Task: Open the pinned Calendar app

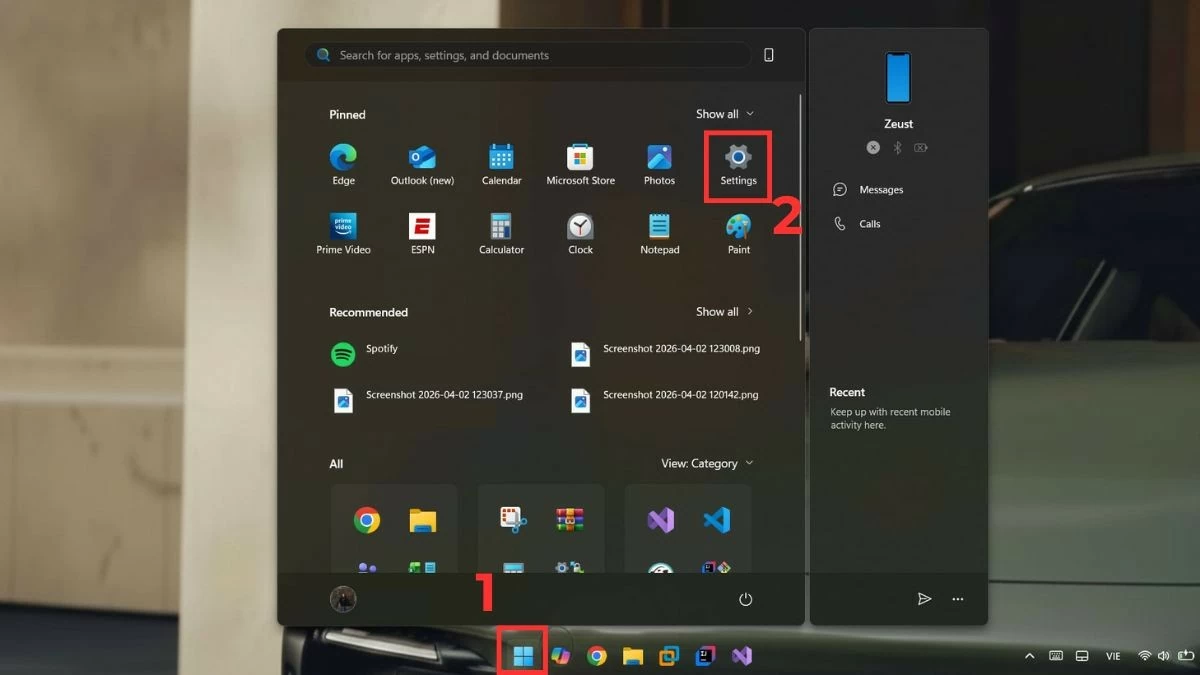Action: [x=501, y=165]
